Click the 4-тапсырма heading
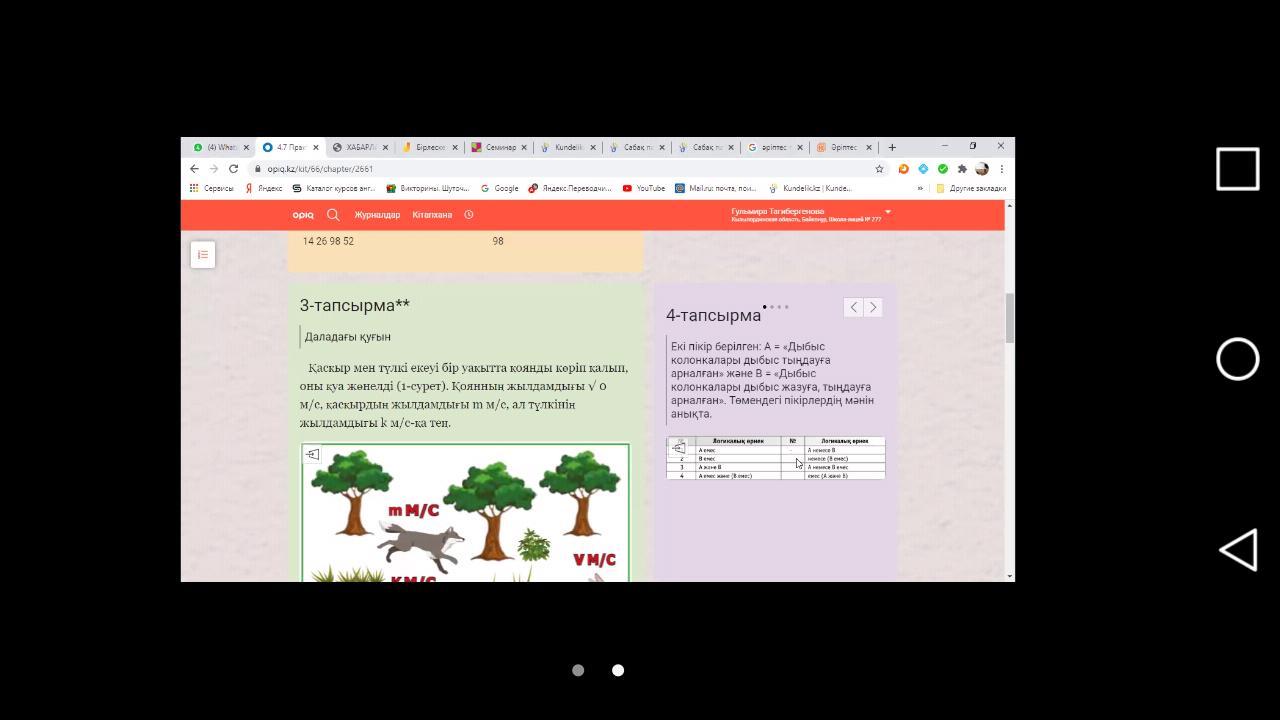 (x=713, y=316)
